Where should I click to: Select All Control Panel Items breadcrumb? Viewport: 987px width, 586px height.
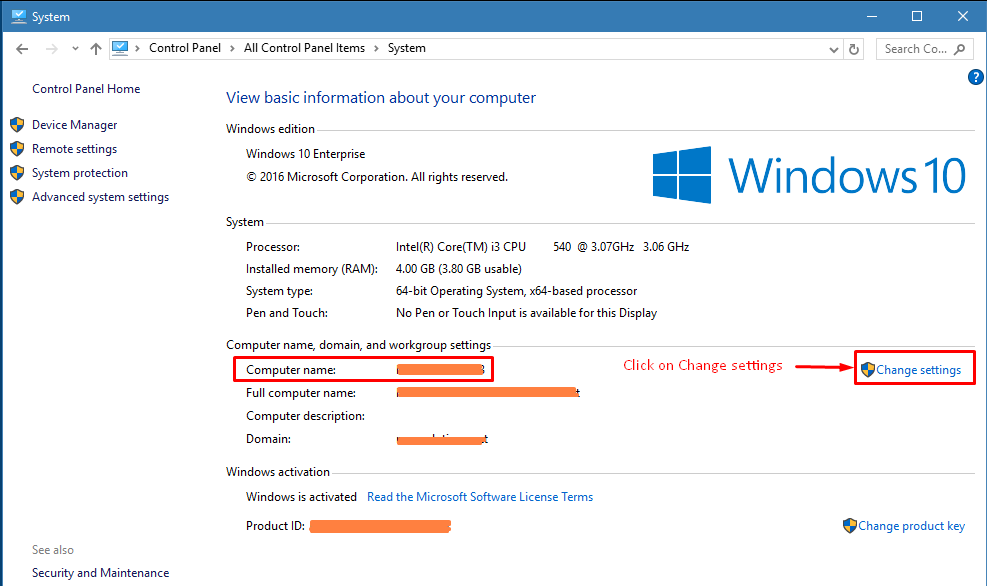click(x=304, y=48)
